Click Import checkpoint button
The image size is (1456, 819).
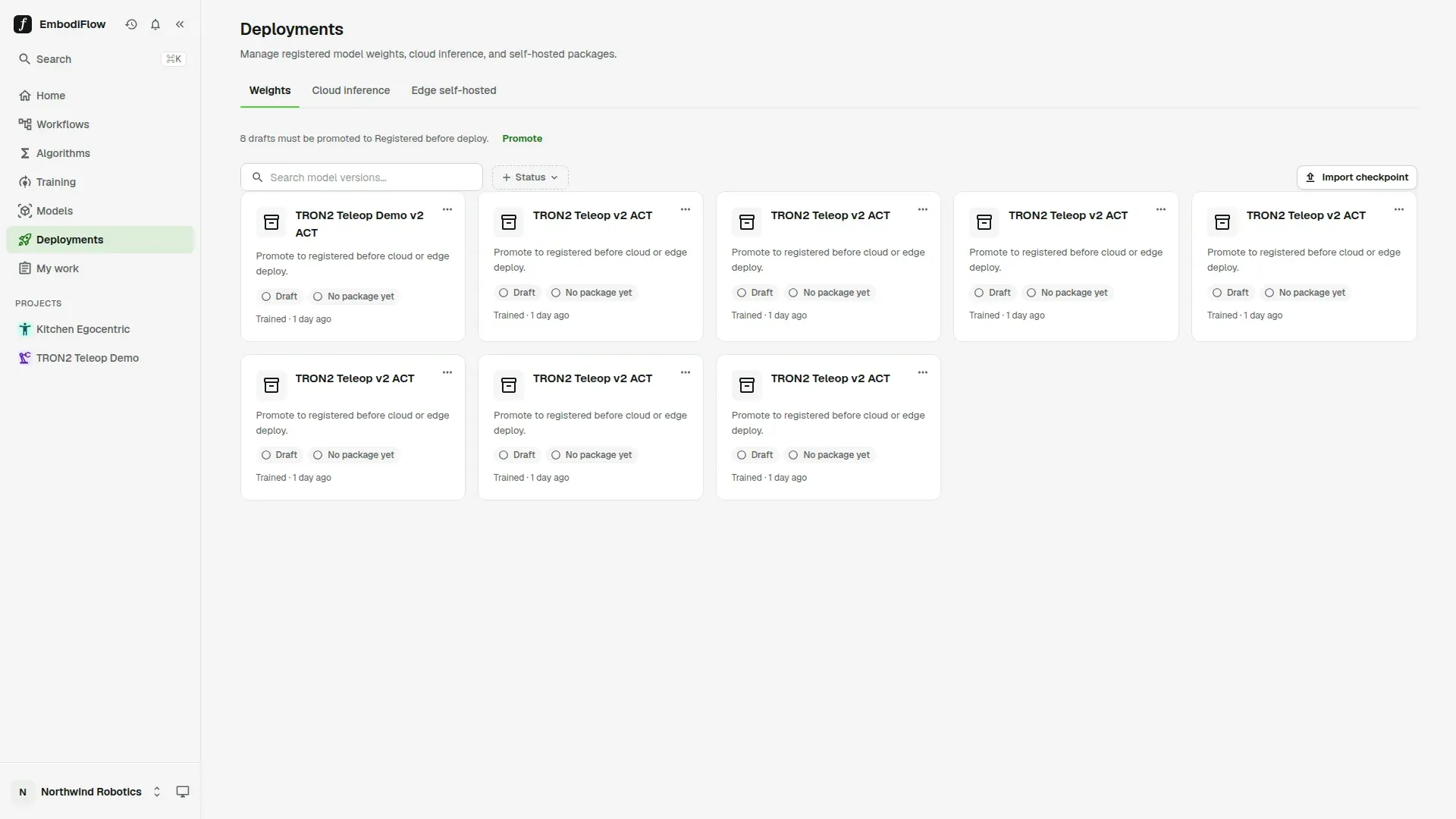point(1357,177)
